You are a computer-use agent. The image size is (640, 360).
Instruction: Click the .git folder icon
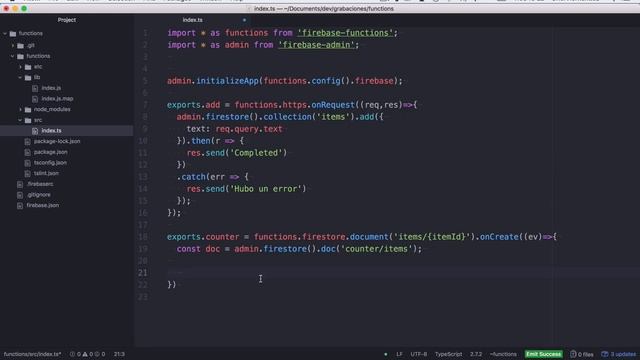pyautogui.click(x=20, y=46)
